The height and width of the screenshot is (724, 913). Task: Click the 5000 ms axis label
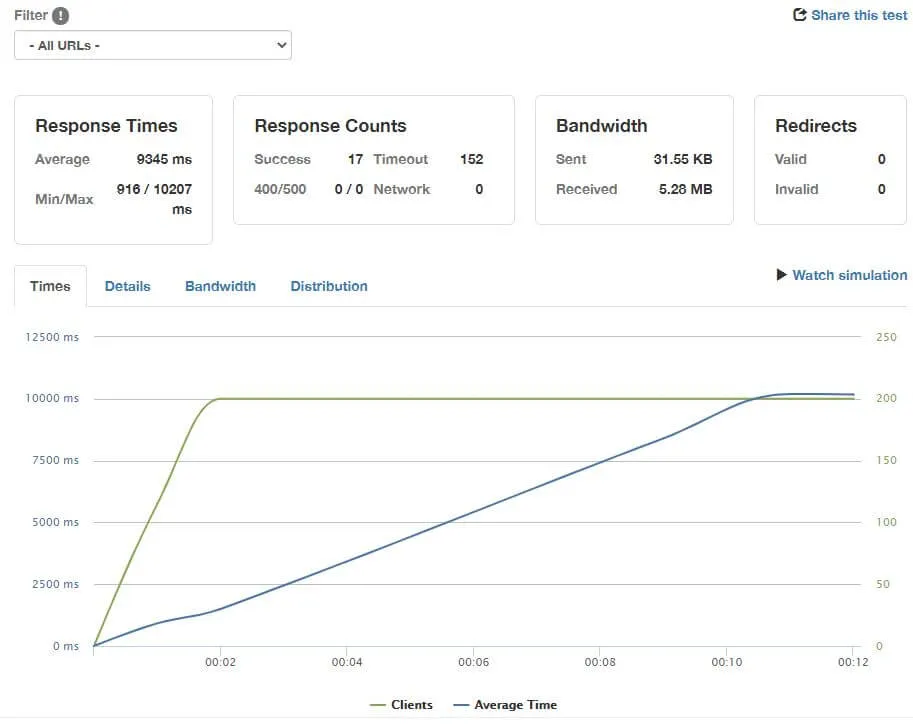pyautogui.click(x=55, y=522)
